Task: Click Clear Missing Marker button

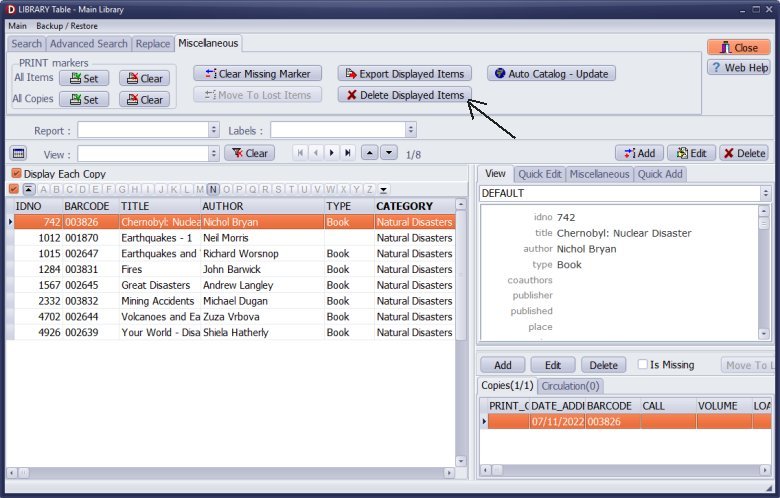Action: (x=257, y=74)
